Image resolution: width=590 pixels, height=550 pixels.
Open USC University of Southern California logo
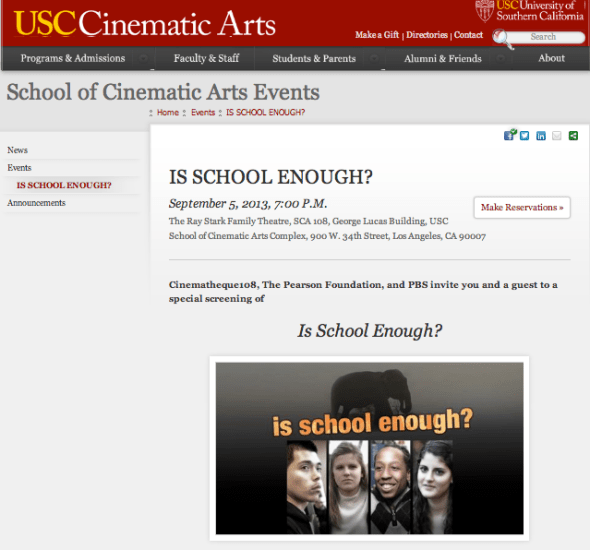pos(529,11)
